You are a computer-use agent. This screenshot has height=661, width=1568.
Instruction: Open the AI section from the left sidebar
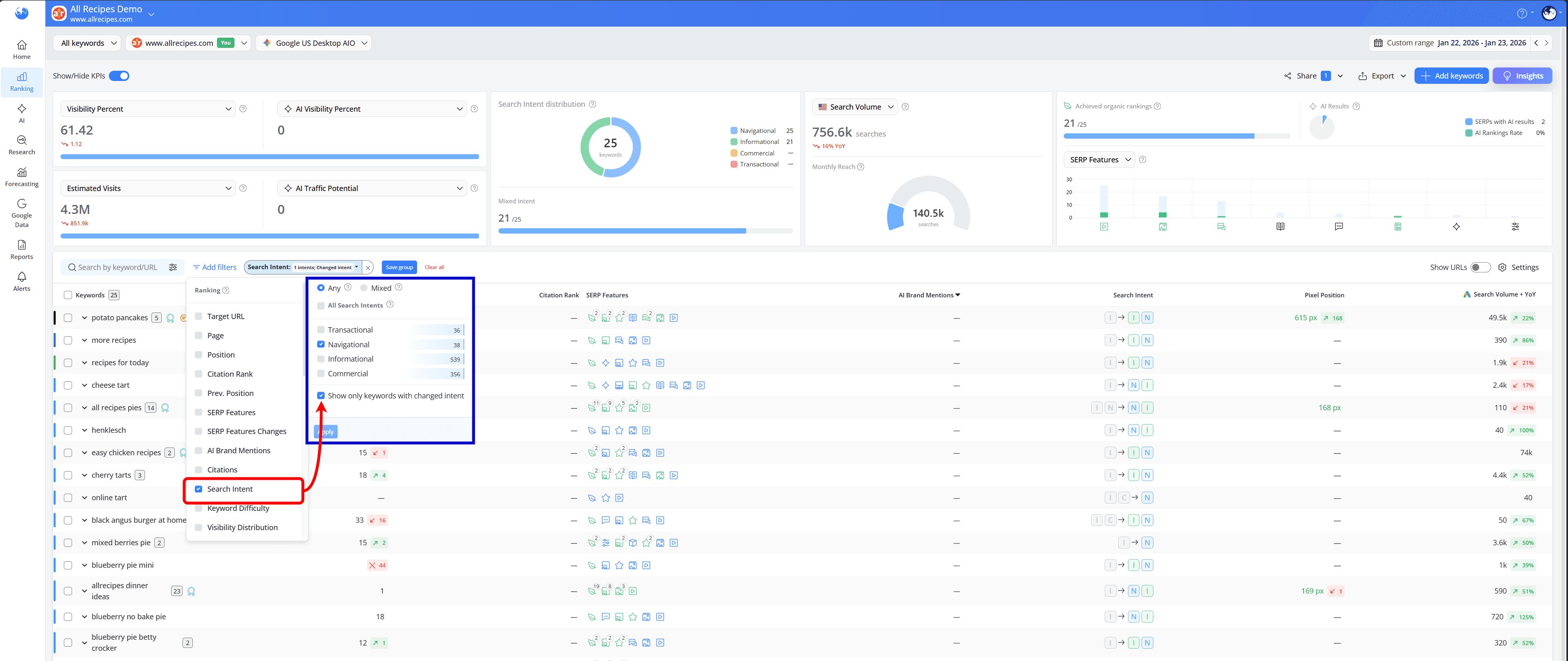pyautogui.click(x=21, y=114)
